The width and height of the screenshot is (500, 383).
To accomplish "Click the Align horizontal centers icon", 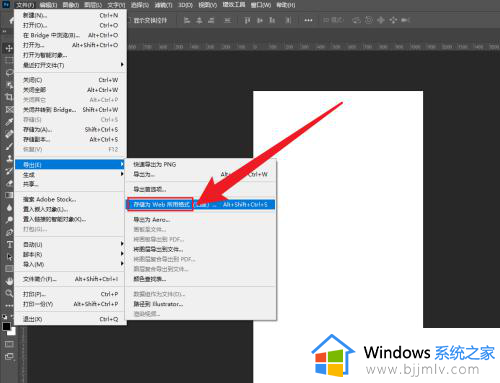I will [x=199, y=21].
